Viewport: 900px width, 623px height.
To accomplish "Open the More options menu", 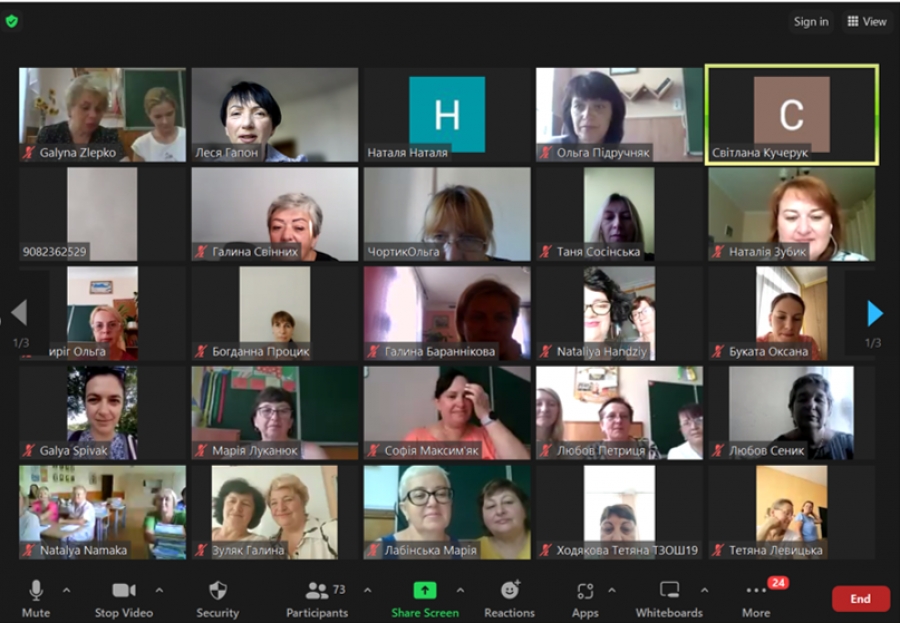I will click(756, 598).
